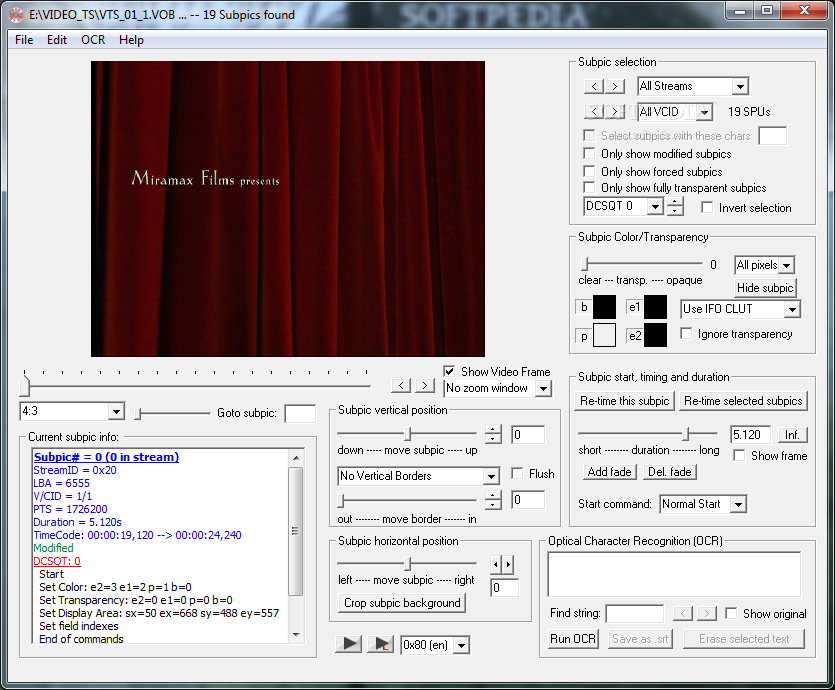This screenshot has height=690, width=835.
Task: Open the Normal Start command dropdown
Action: coord(738,504)
